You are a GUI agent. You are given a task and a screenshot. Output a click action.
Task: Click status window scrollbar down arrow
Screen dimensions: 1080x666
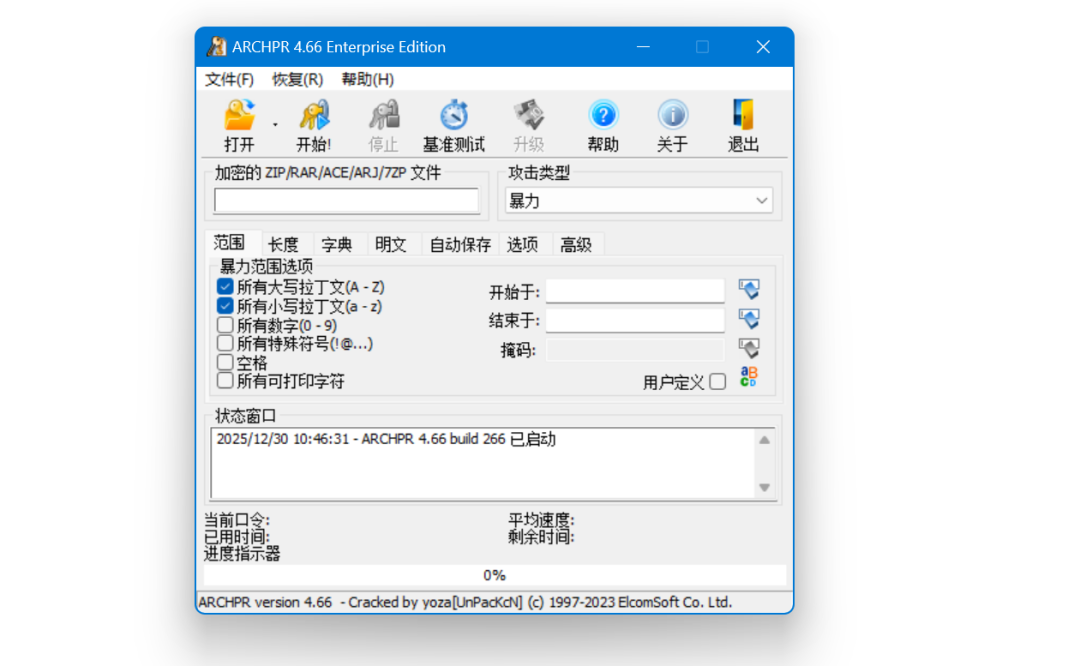(765, 488)
